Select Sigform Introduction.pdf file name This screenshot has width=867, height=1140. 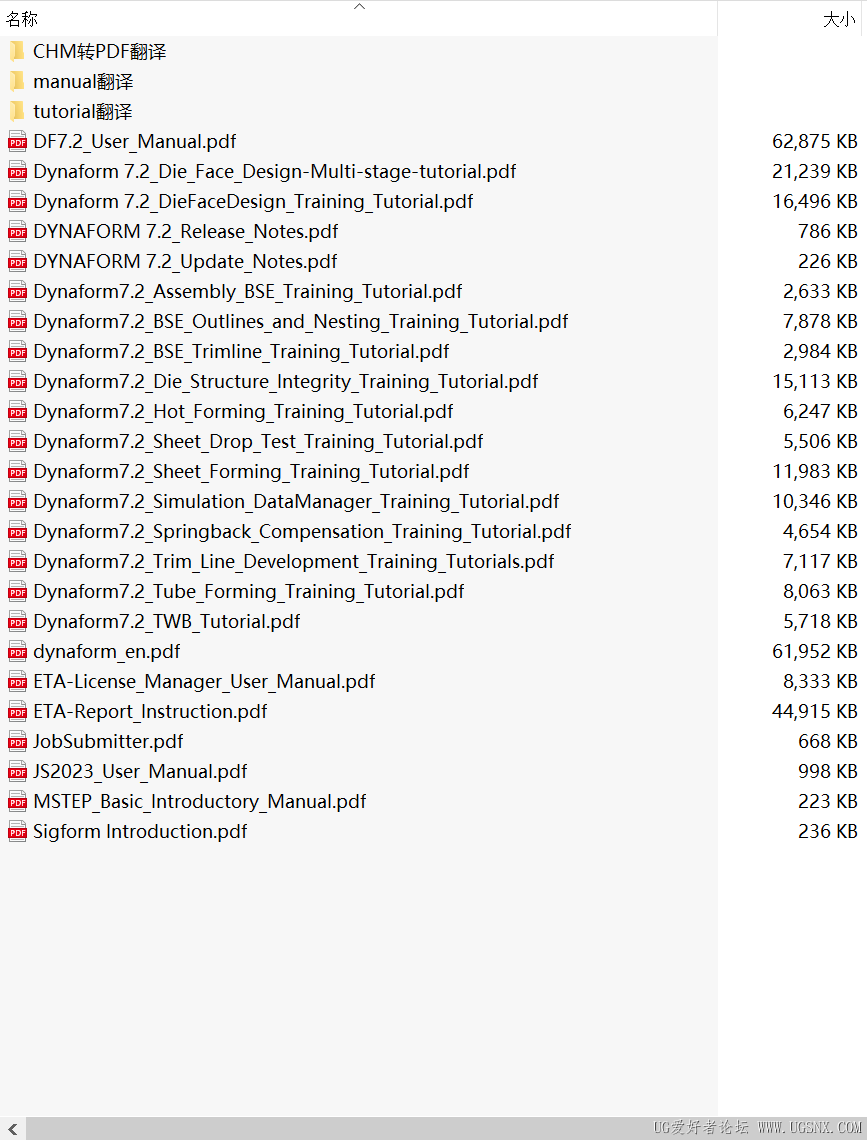pos(140,831)
